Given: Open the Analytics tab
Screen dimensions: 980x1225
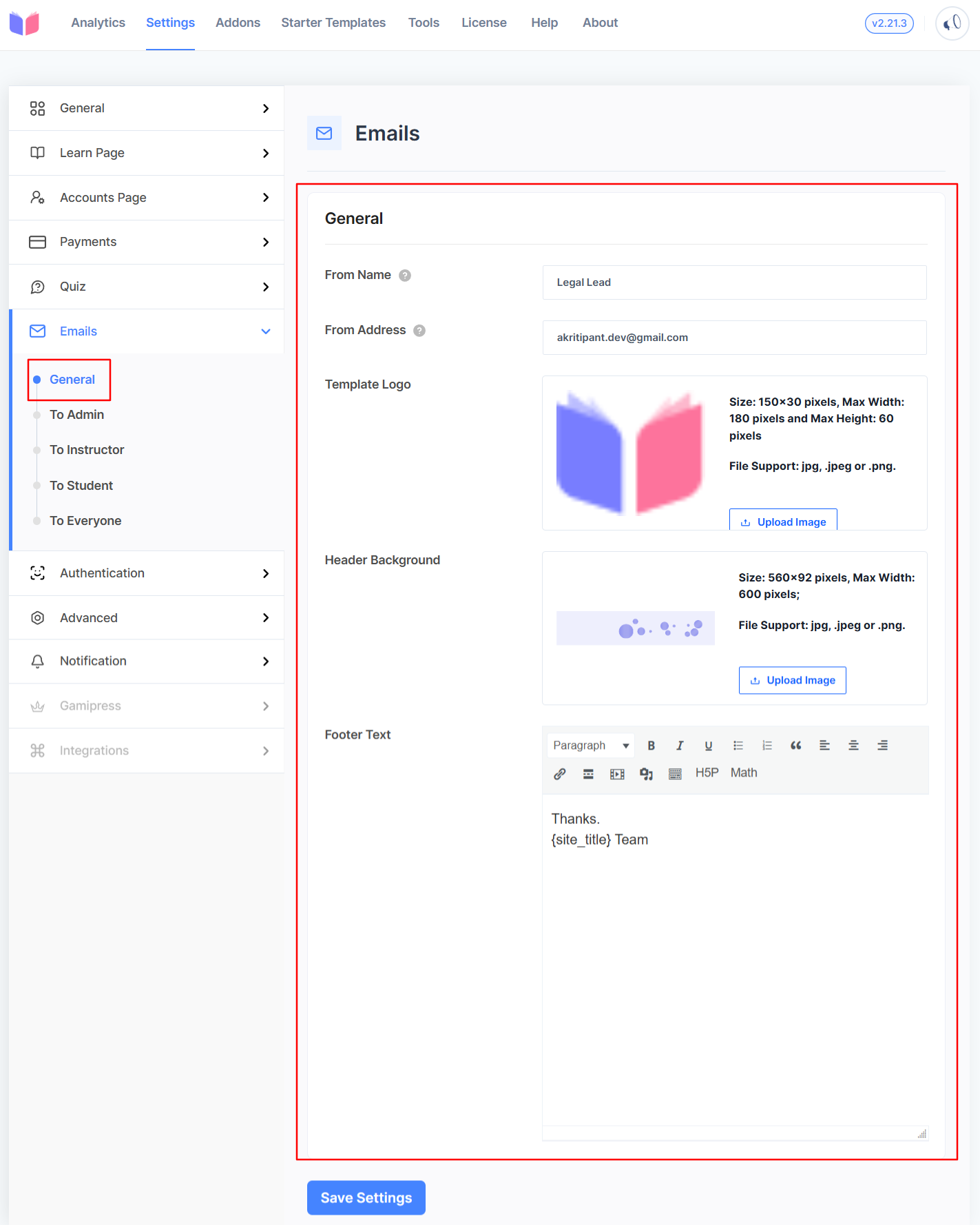Looking at the screenshot, I should point(98,23).
